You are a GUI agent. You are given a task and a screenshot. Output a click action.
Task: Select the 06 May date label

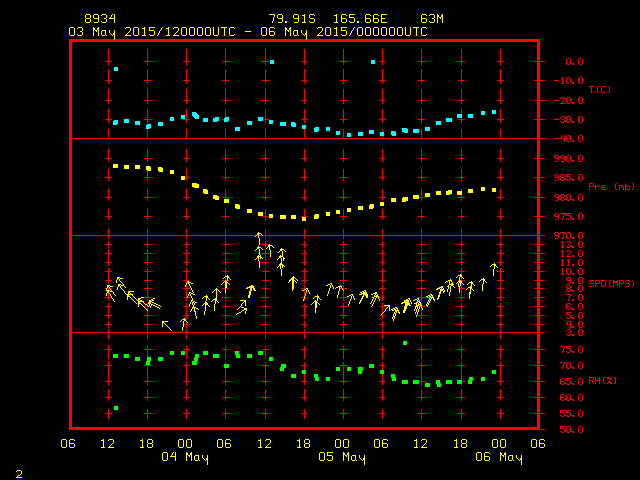coord(498,458)
